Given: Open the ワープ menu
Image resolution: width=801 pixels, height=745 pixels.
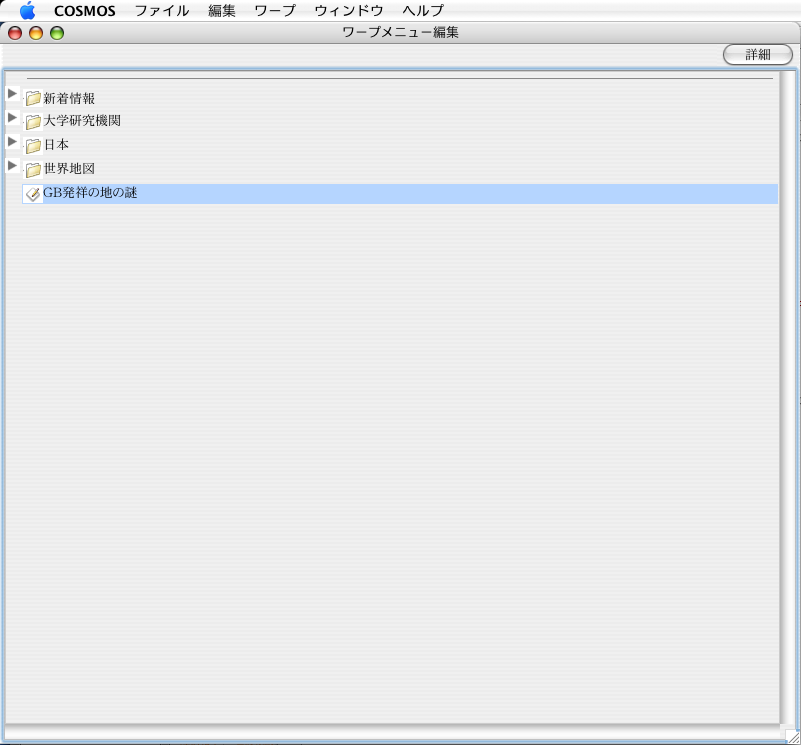Looking at the screenshot, I should click(275, 11).
